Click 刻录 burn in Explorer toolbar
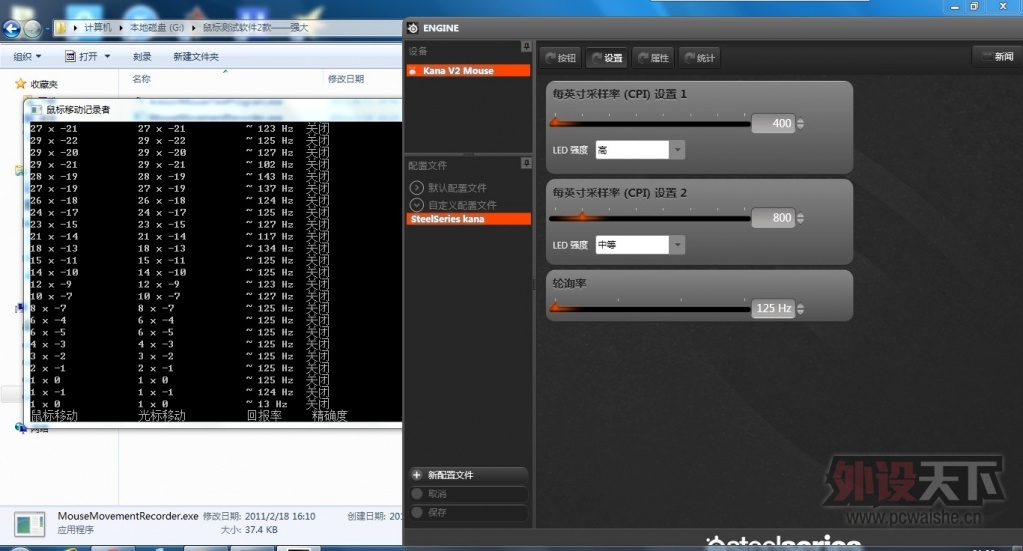 tap(142, 57)
